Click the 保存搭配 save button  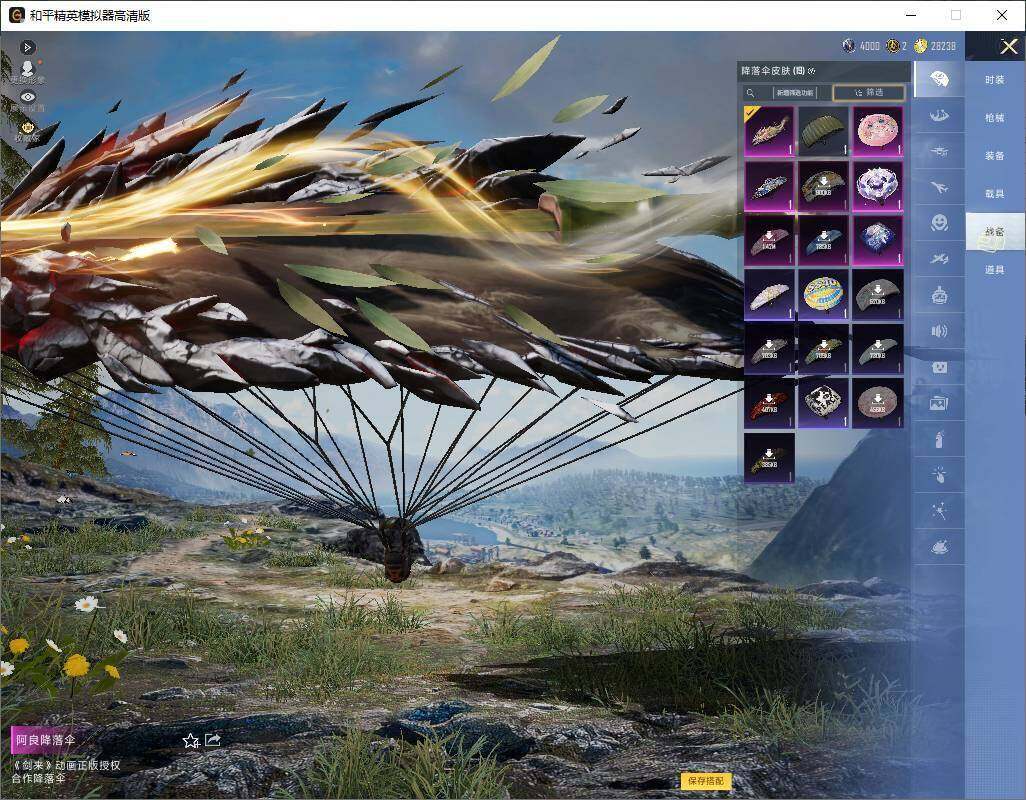pos(706,780)
